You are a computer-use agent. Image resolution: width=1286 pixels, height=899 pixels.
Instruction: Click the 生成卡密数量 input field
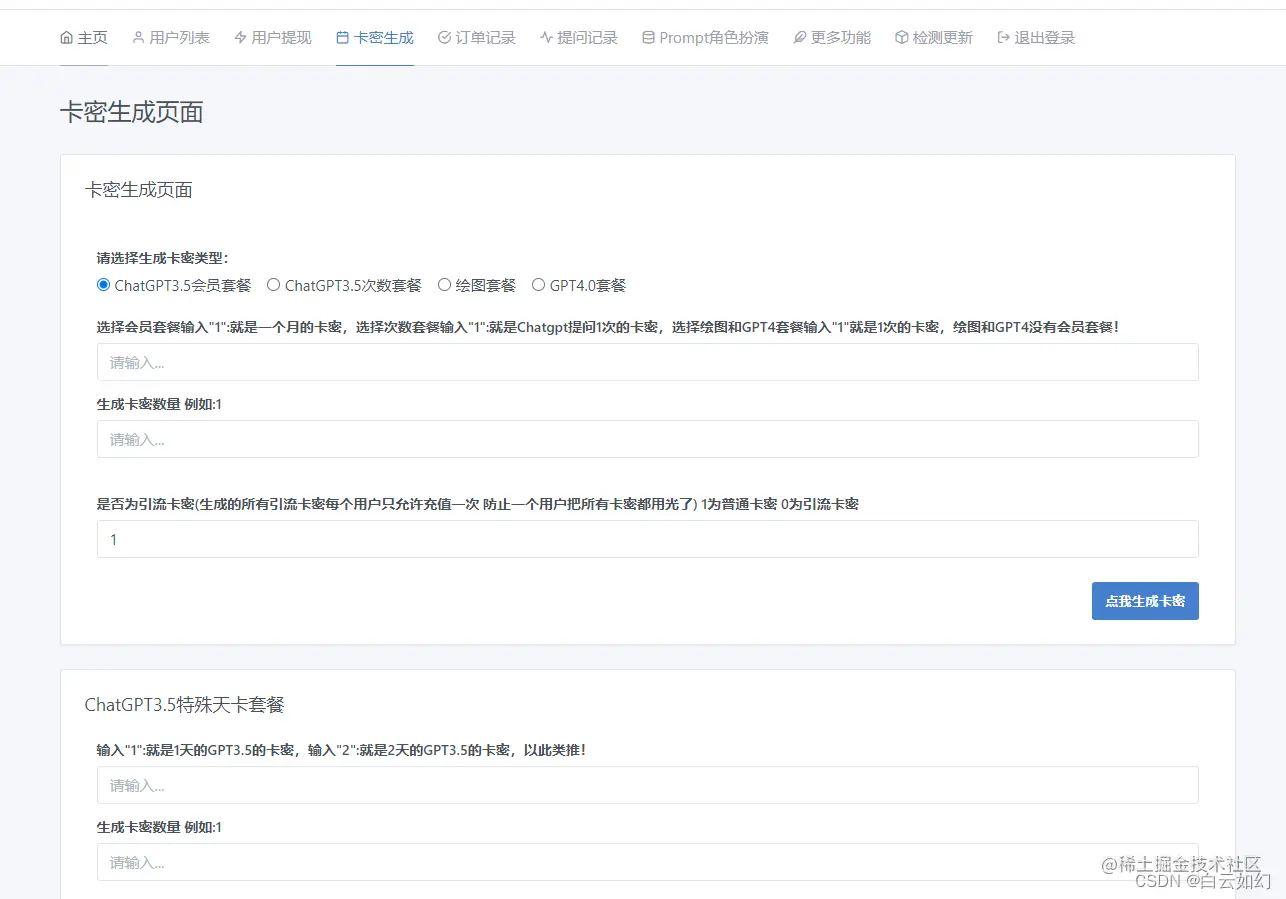pyautogui.click(x=646, y=439)
